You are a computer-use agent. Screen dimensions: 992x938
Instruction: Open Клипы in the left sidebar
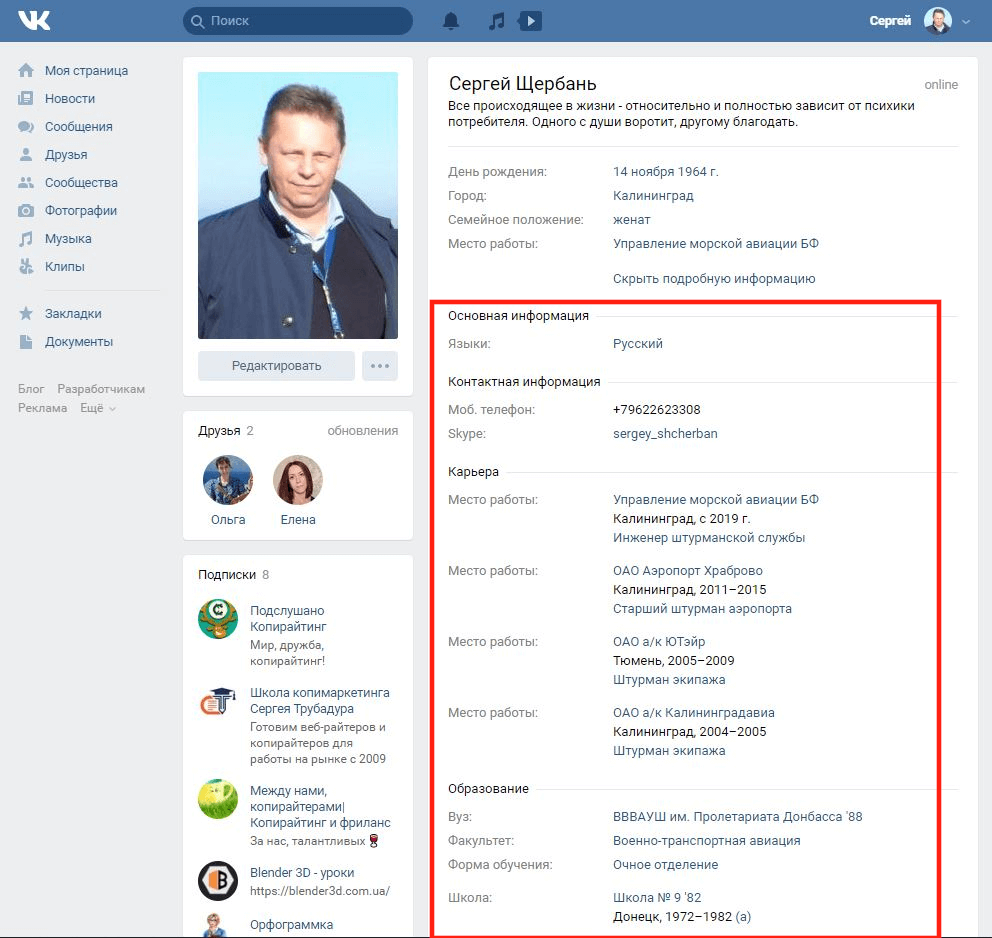[x=64, y=267]
